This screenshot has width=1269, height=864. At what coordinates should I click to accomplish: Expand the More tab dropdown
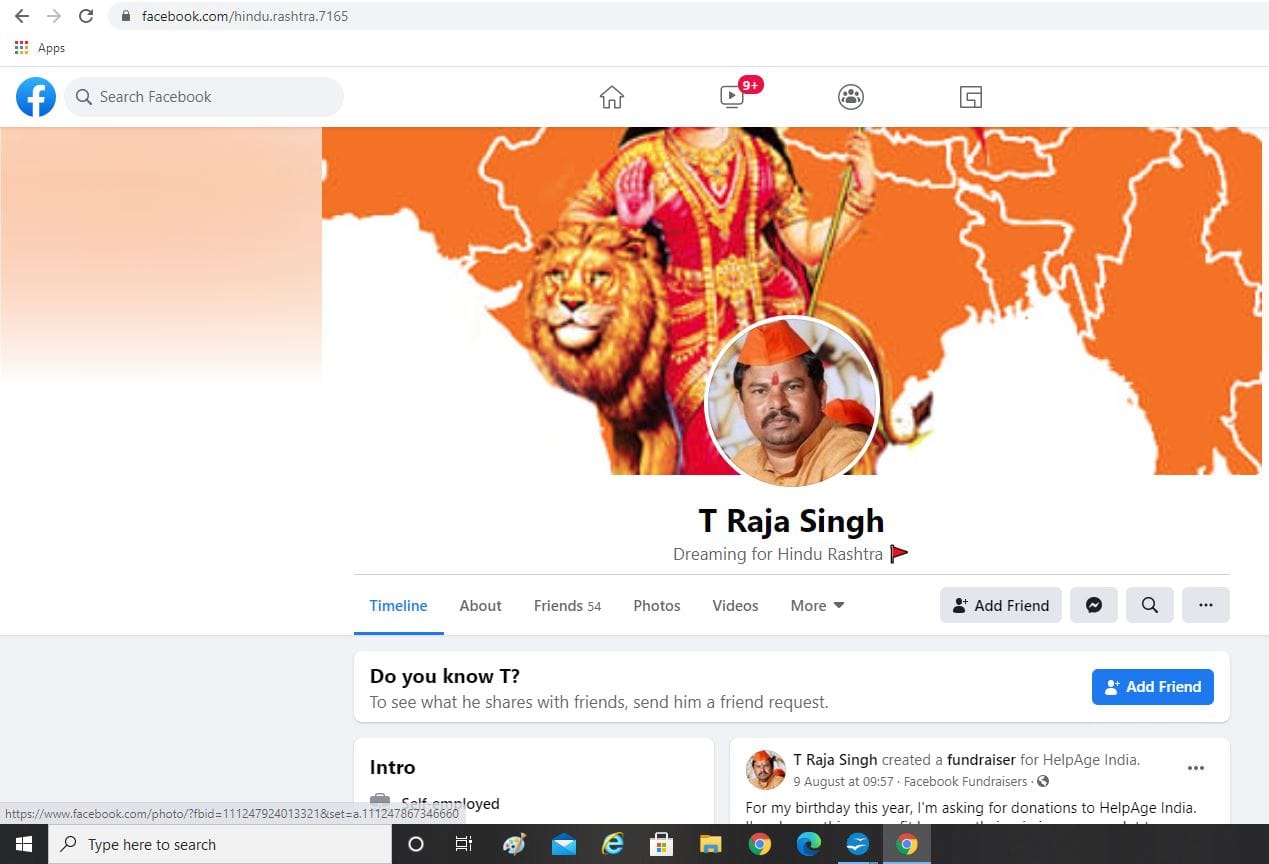(x=816, y=605)
